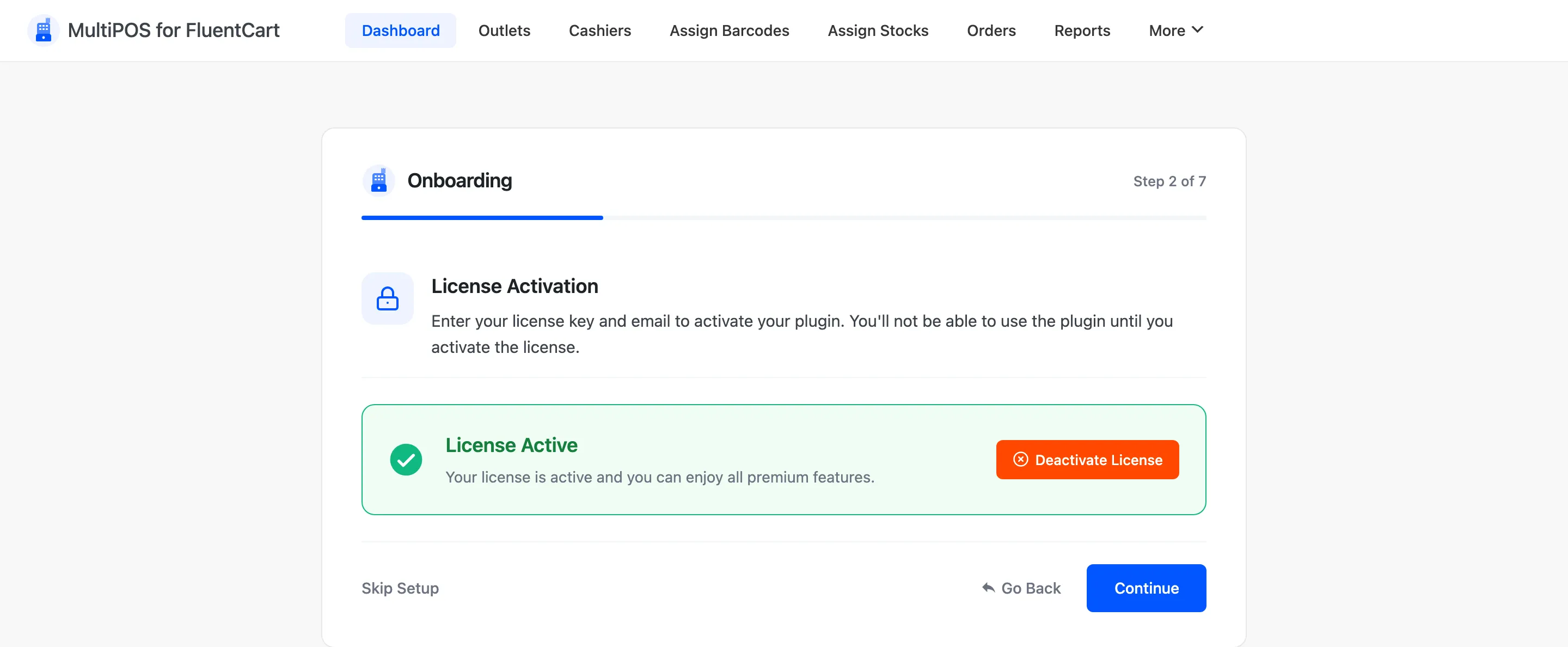Click the 'Enter your license key' description
Image resolution: width=1568 pixels, height=647 pixels.
pyautogui.click(x=801, y=334)
